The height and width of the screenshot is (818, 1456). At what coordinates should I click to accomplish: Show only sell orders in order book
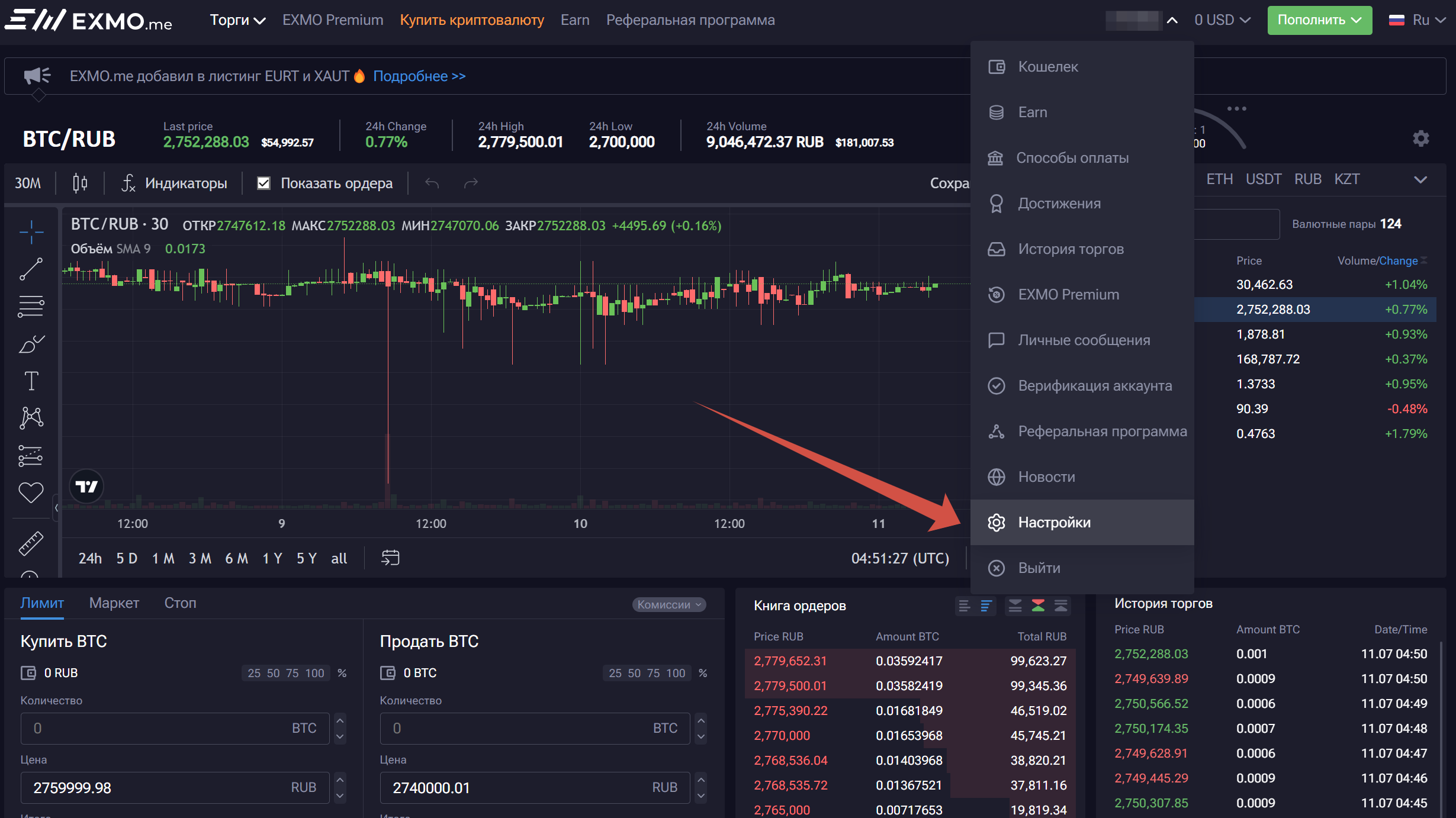coord(1015,606)
